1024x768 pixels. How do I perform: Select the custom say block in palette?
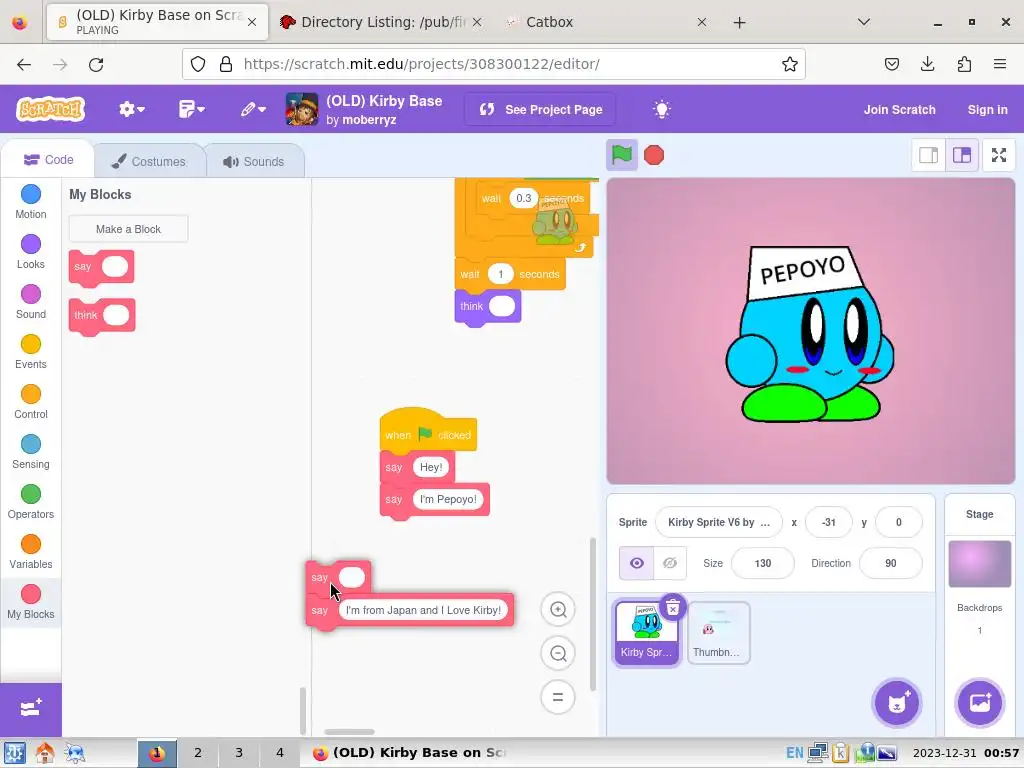[x=101, y=267]
